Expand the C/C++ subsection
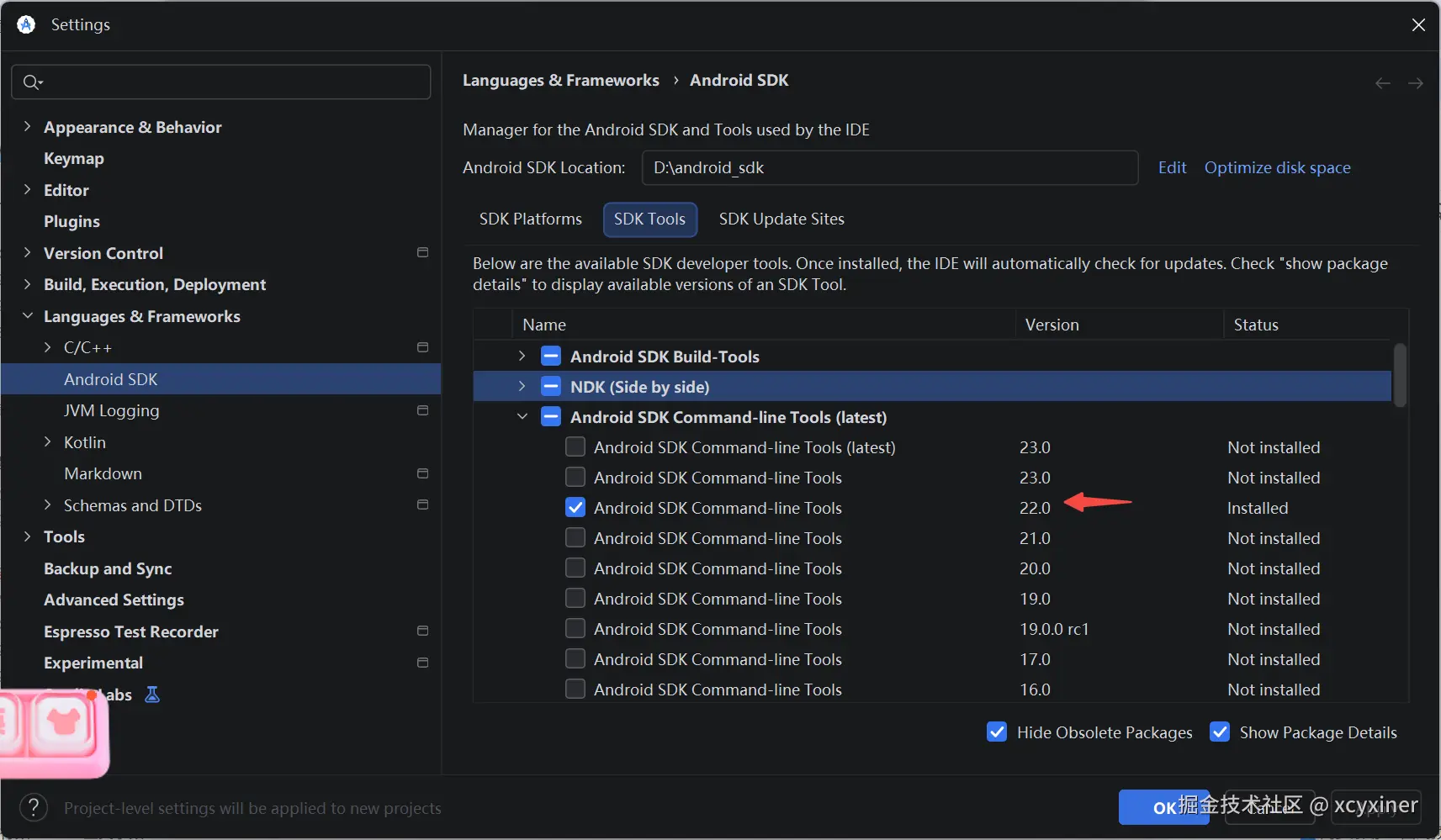This screenshot has height=840, width=1441. [47, 347]
